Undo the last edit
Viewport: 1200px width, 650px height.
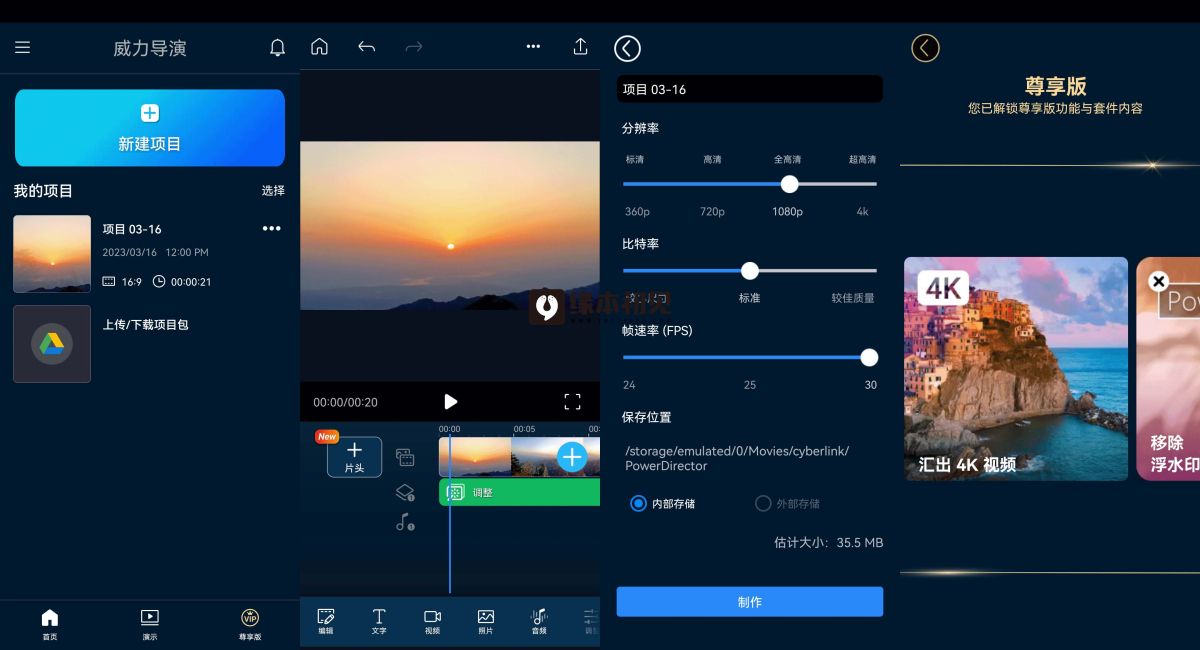click(x=367, y=47)
